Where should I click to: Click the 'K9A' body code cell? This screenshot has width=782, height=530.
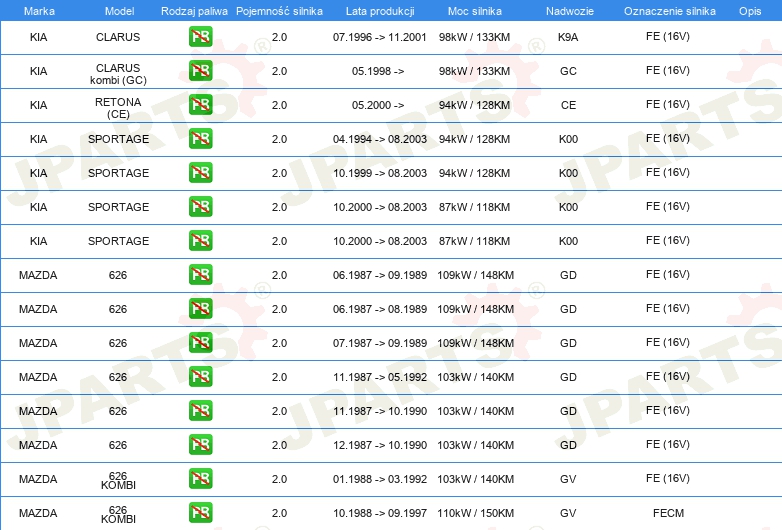568,37
